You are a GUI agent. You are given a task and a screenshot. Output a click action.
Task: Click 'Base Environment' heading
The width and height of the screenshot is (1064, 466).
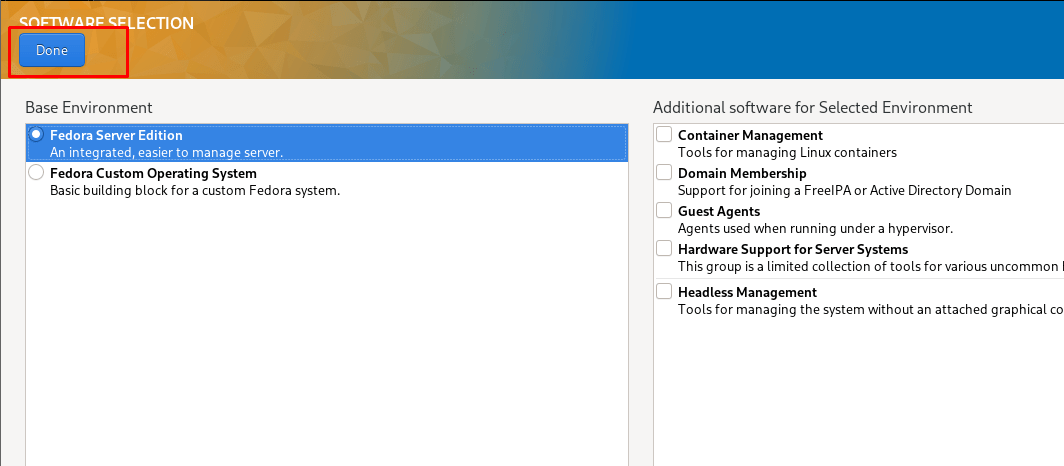[x=89, y=107]
